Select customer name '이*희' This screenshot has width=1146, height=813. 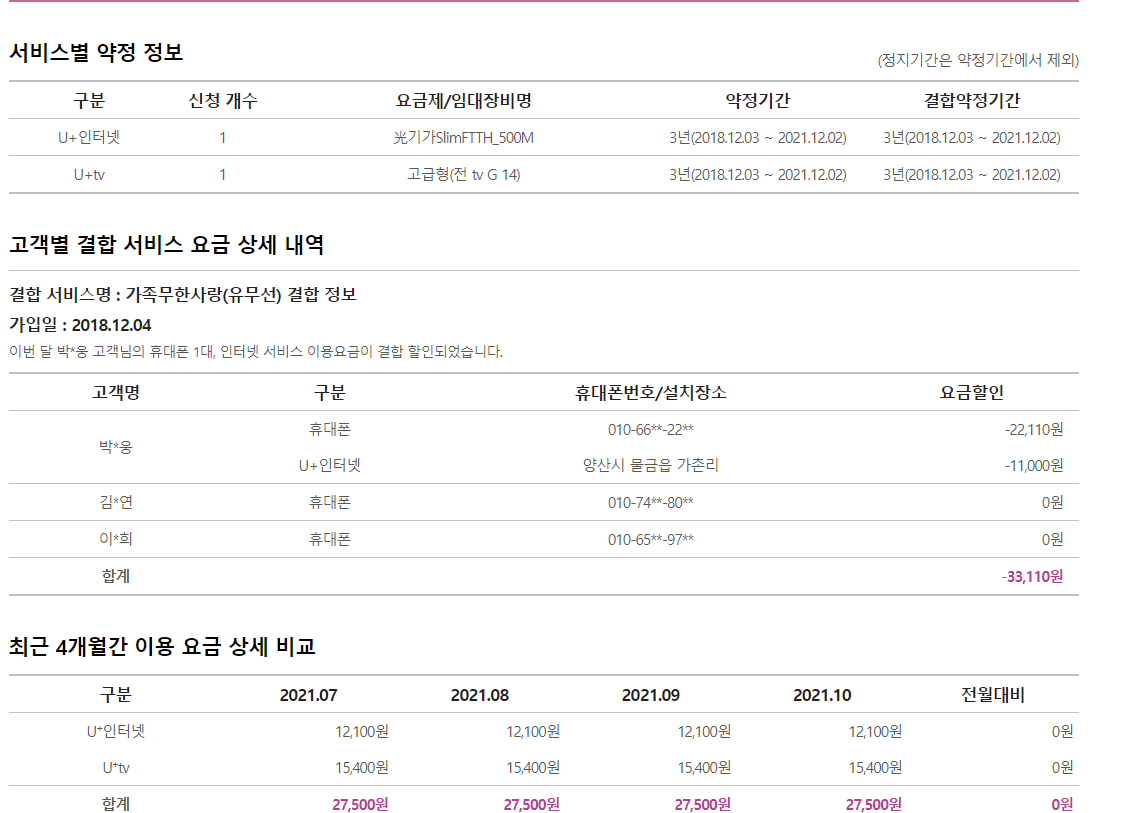115,539
